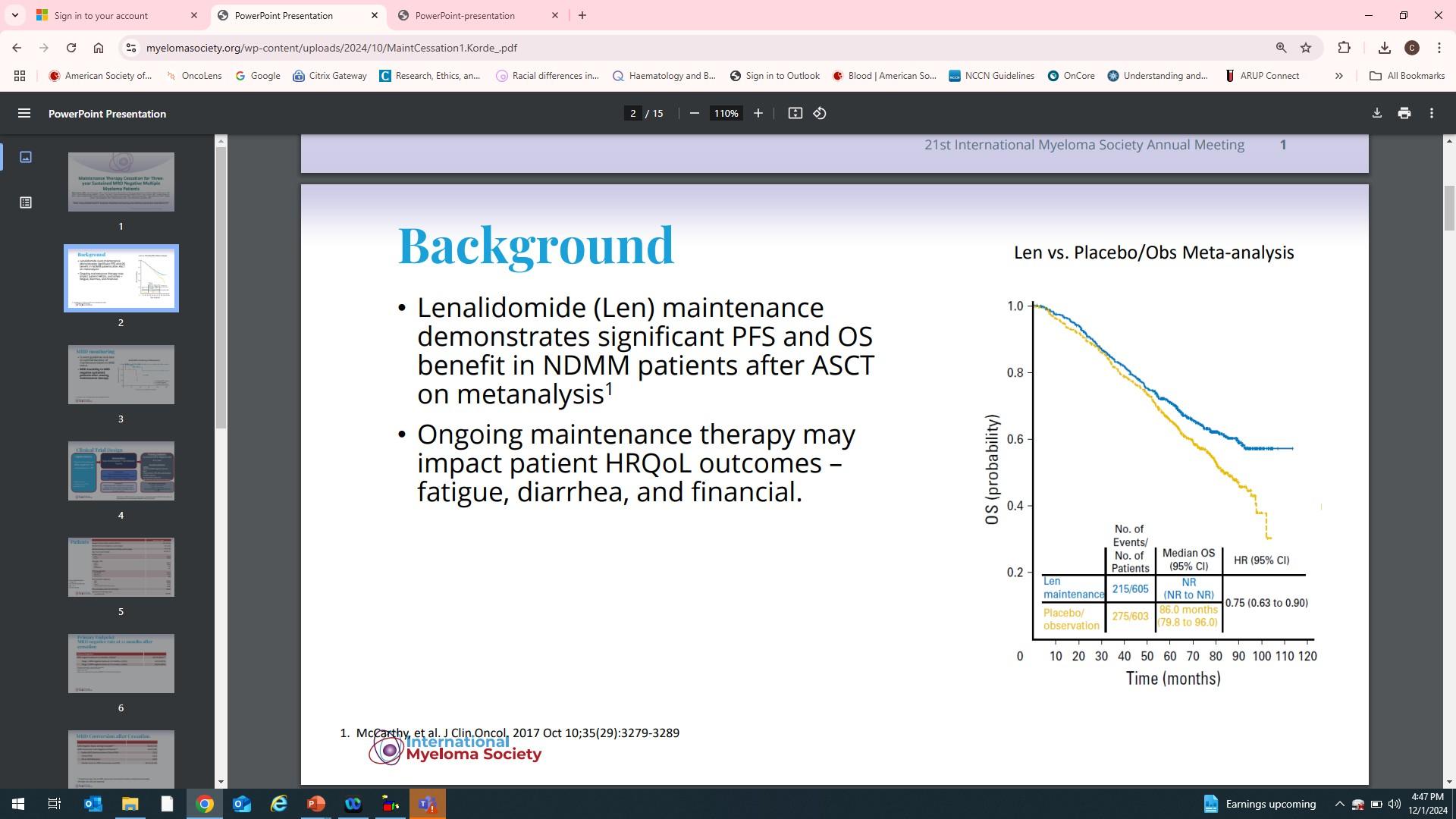Screen dimensions: 1456x819
Task: Download the PDF from the viewer toolbar
Action: click(1376, 114)
